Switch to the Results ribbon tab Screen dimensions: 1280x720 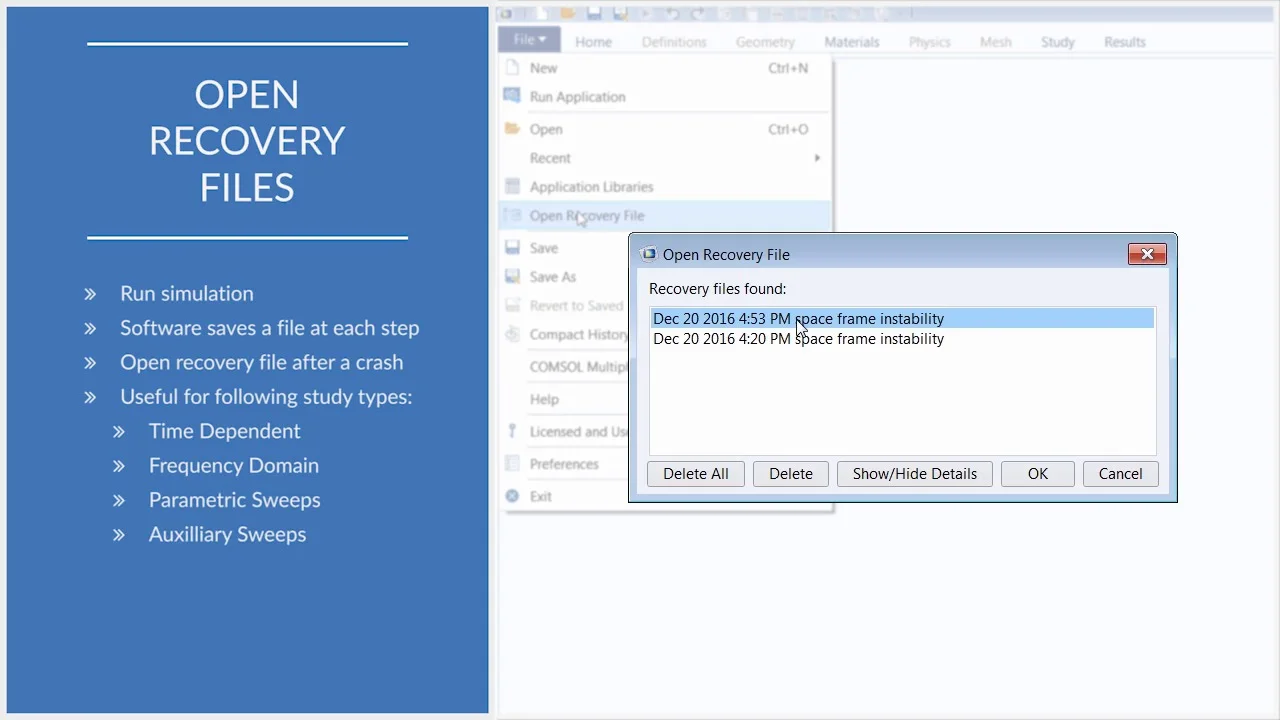[x=1125, y=42]
